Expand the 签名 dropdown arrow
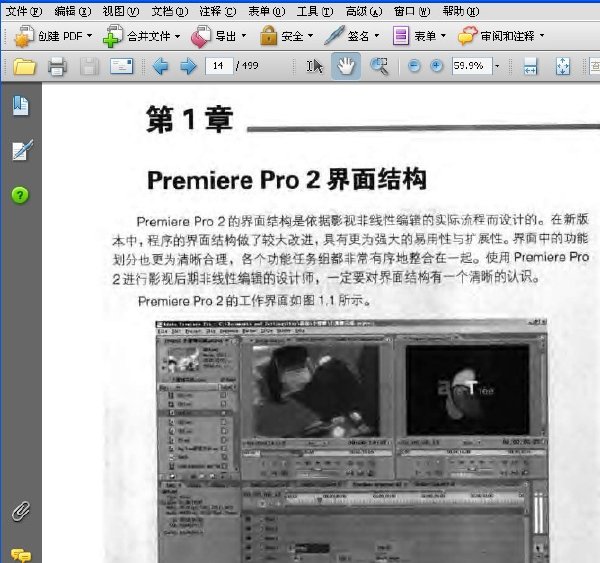 point(377,36)
